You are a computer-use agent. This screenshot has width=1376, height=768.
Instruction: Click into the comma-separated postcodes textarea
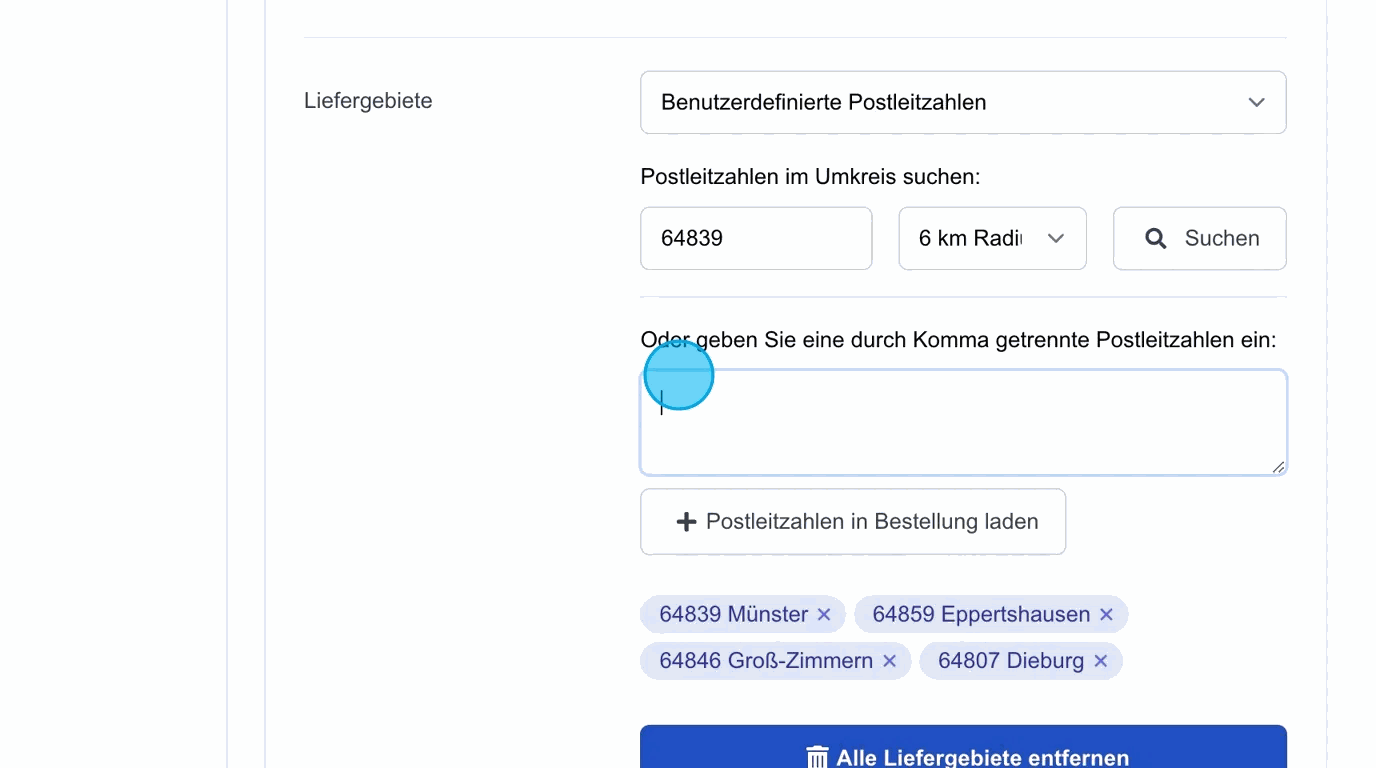pyautogui.click(x=963, y=422)
